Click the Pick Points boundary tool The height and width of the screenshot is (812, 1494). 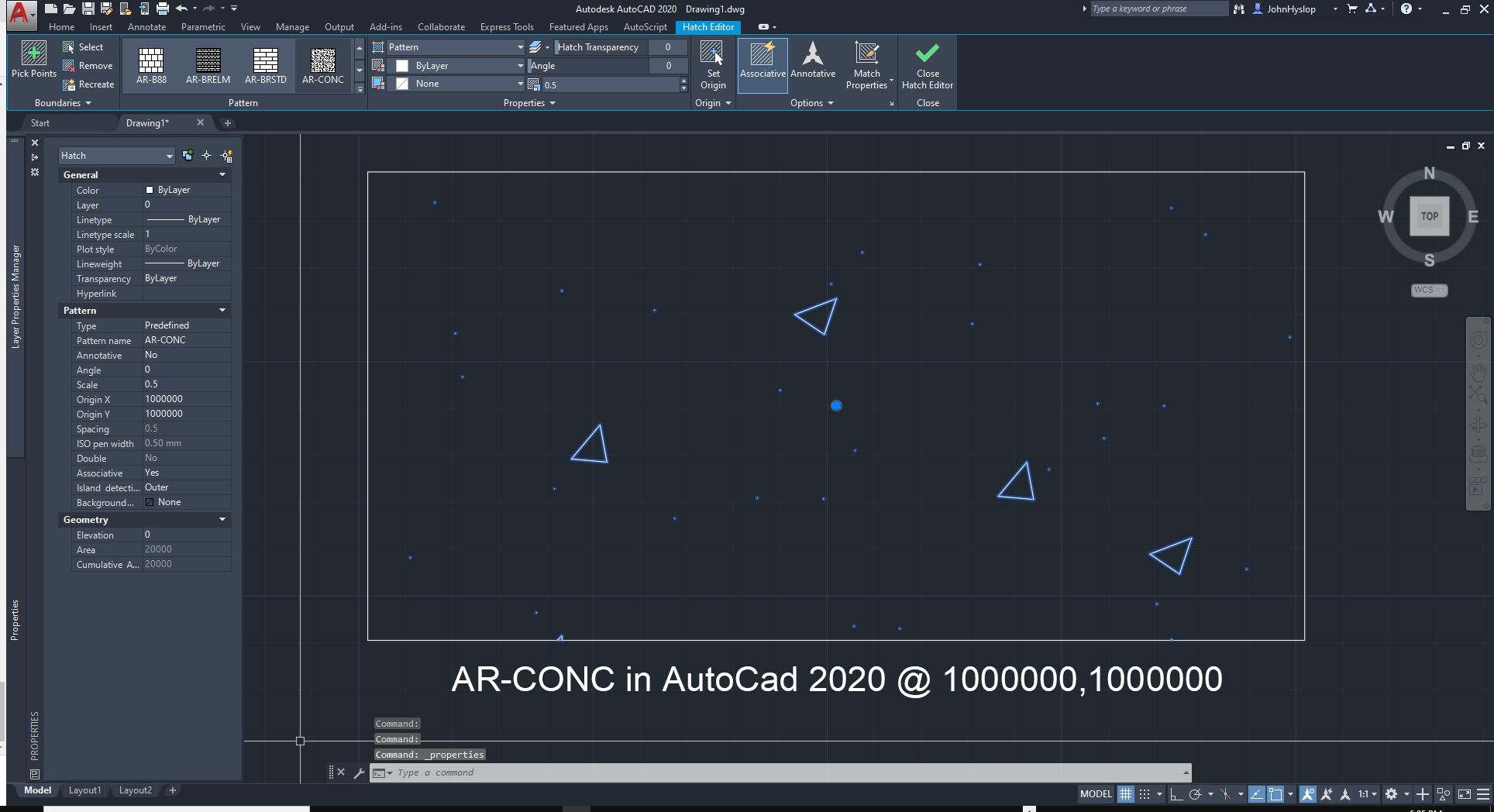(x=33, y=60)
